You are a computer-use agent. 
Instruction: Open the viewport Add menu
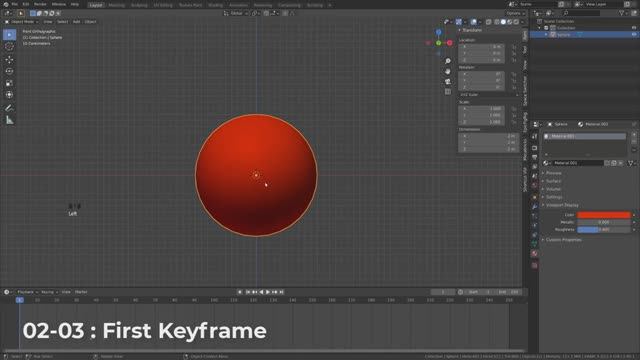(76, 22)
